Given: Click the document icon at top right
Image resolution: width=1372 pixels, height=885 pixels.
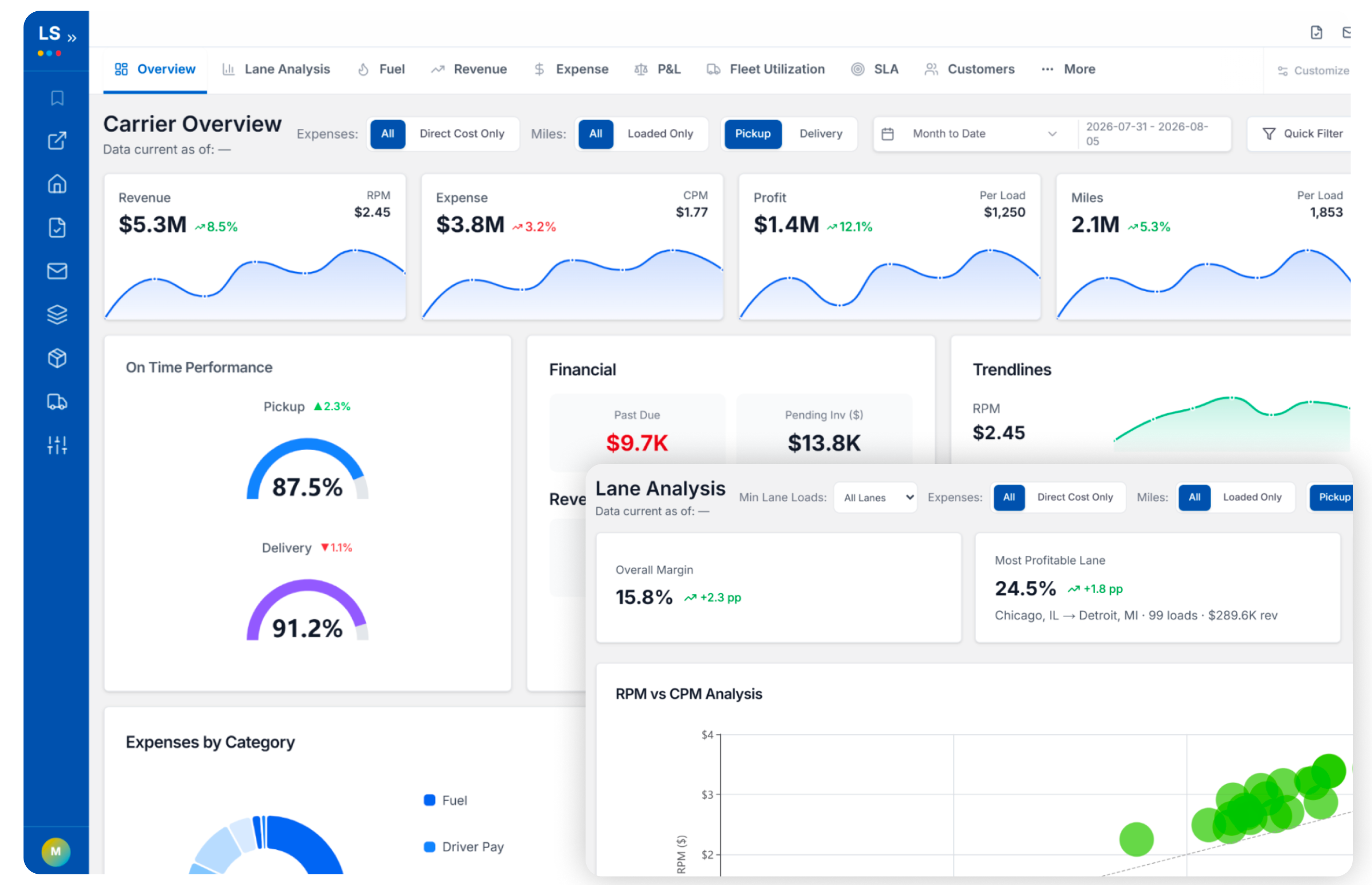Looking at the screenshot, I should click(1316, 33).
